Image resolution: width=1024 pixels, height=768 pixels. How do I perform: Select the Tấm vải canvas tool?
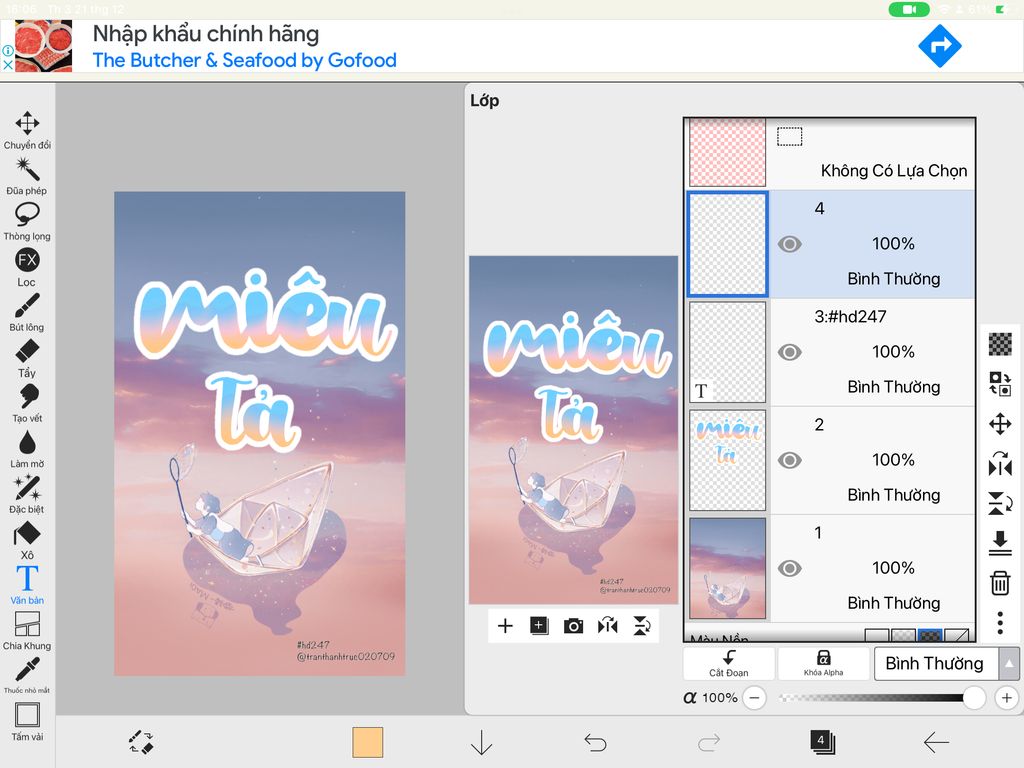tap(27, 722)
